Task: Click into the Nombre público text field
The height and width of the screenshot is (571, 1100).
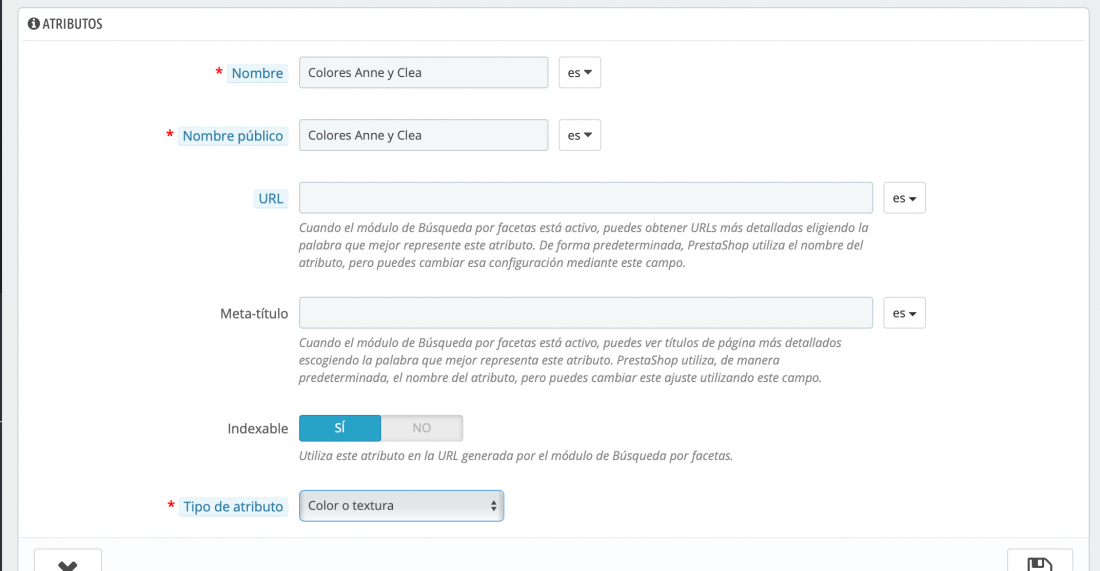Action: pyautogui.click(x=424, y=135)
